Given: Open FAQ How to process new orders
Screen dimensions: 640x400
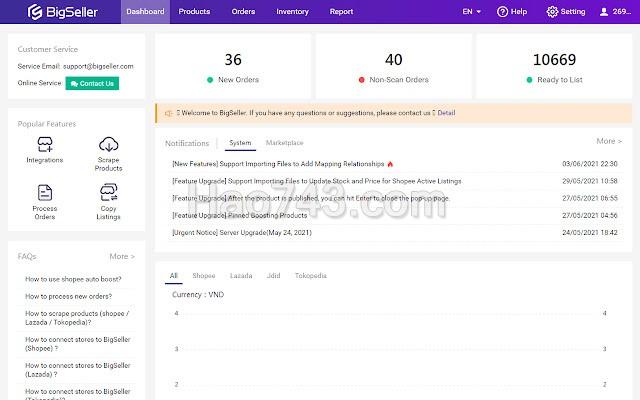Looking at the screenshot, I should tap(69, 296).
